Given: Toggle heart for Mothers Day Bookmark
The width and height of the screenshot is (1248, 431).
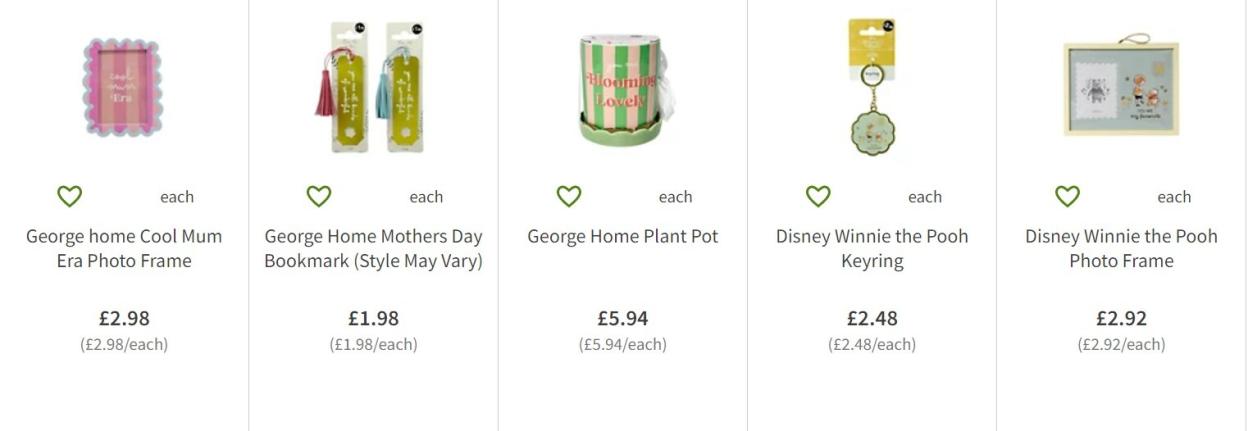Looking at the screenshot, I should 318,196.
